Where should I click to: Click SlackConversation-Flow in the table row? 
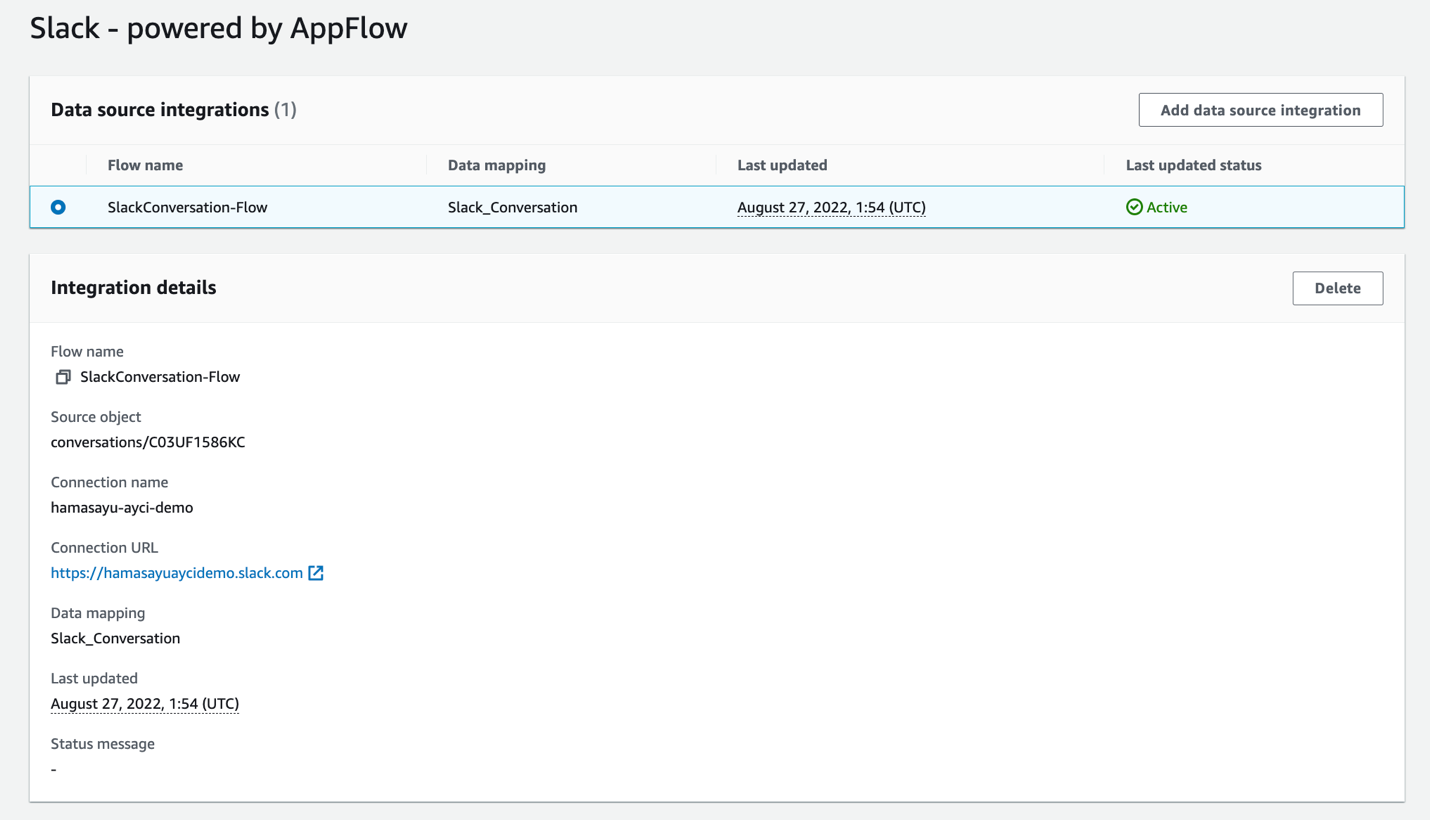pos(188,207)
